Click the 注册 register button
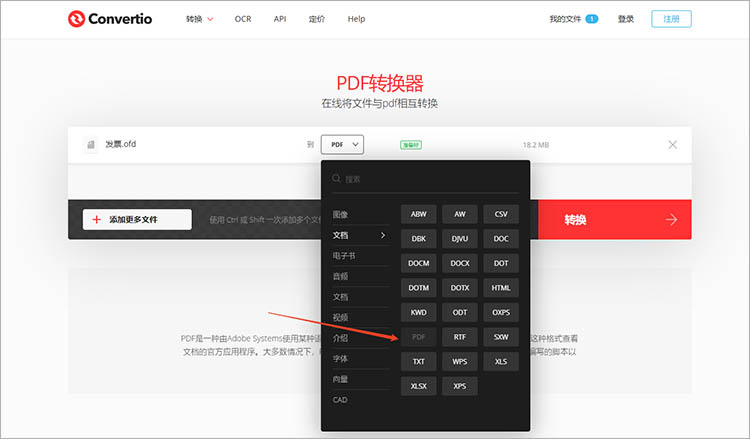Image resolution: width=750 pixels, height=439 pixels. pyautogui.click(x=671, y=19)
